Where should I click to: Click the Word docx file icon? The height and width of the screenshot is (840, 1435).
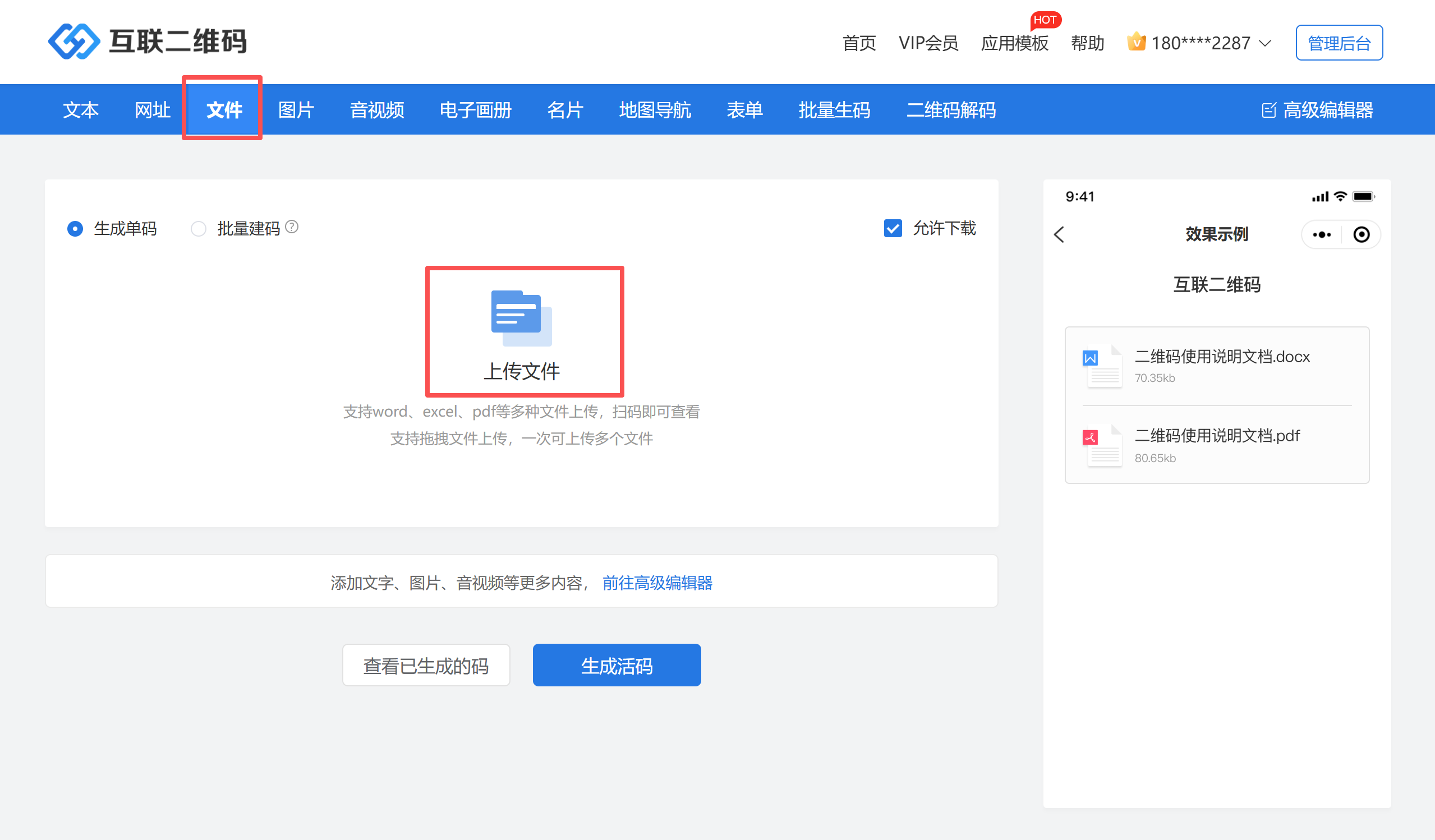1102,366
